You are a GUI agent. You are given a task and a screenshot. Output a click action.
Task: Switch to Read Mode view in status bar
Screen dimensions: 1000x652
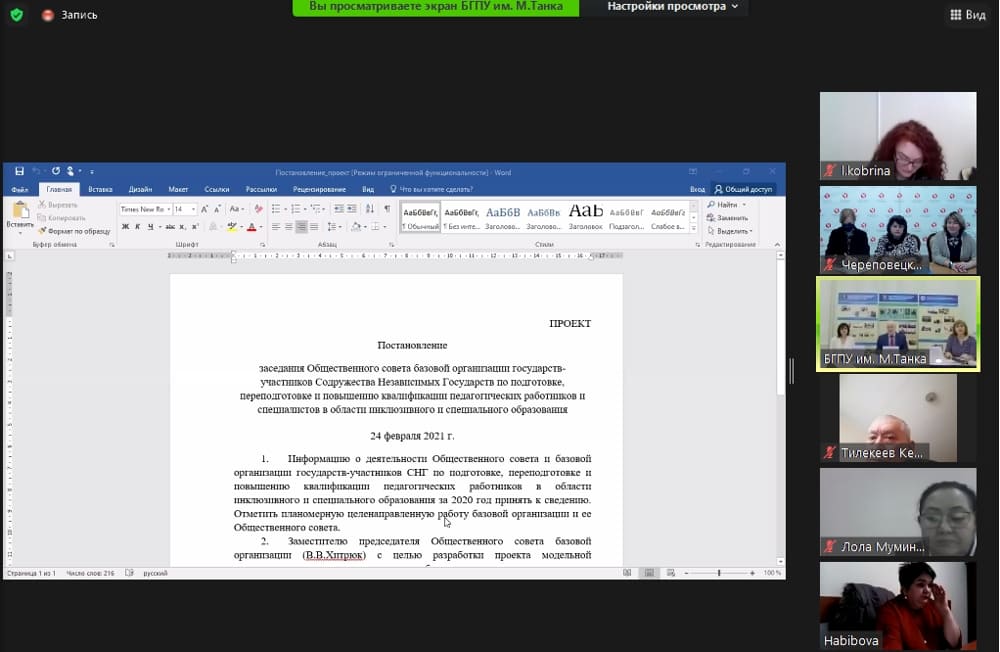[628, 573]
